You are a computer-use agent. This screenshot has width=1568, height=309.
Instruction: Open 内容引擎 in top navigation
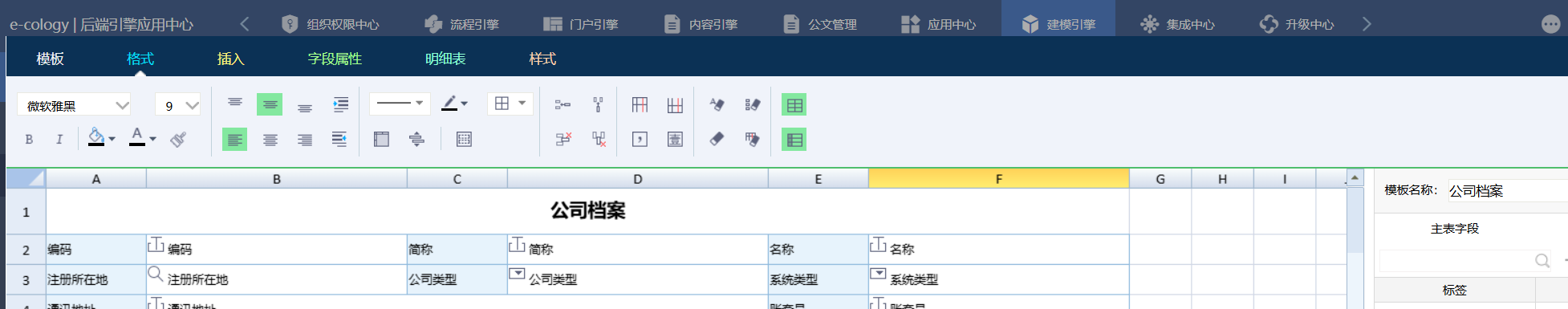coord(701,24)
